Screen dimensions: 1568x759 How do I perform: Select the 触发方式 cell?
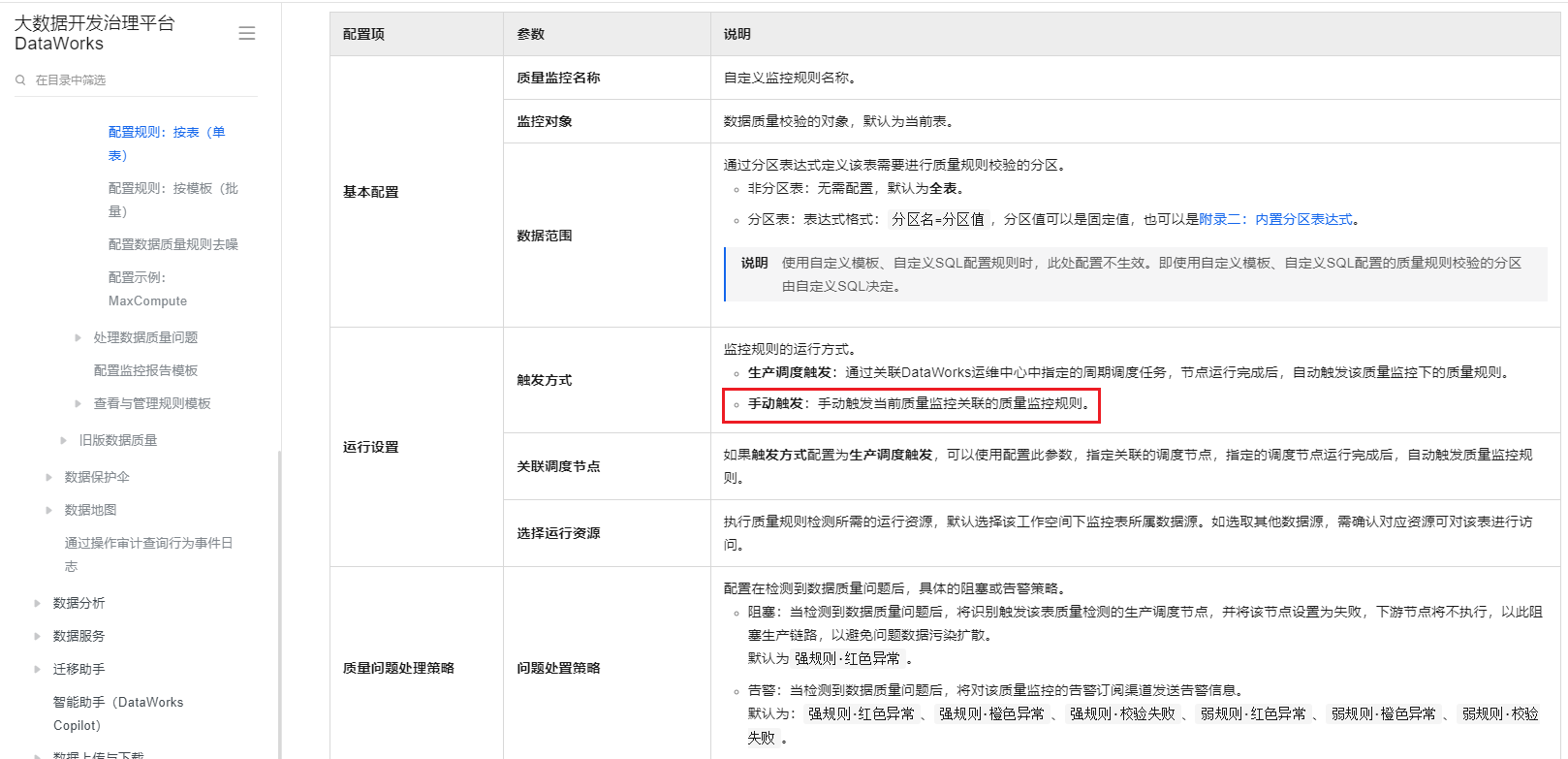607,380
